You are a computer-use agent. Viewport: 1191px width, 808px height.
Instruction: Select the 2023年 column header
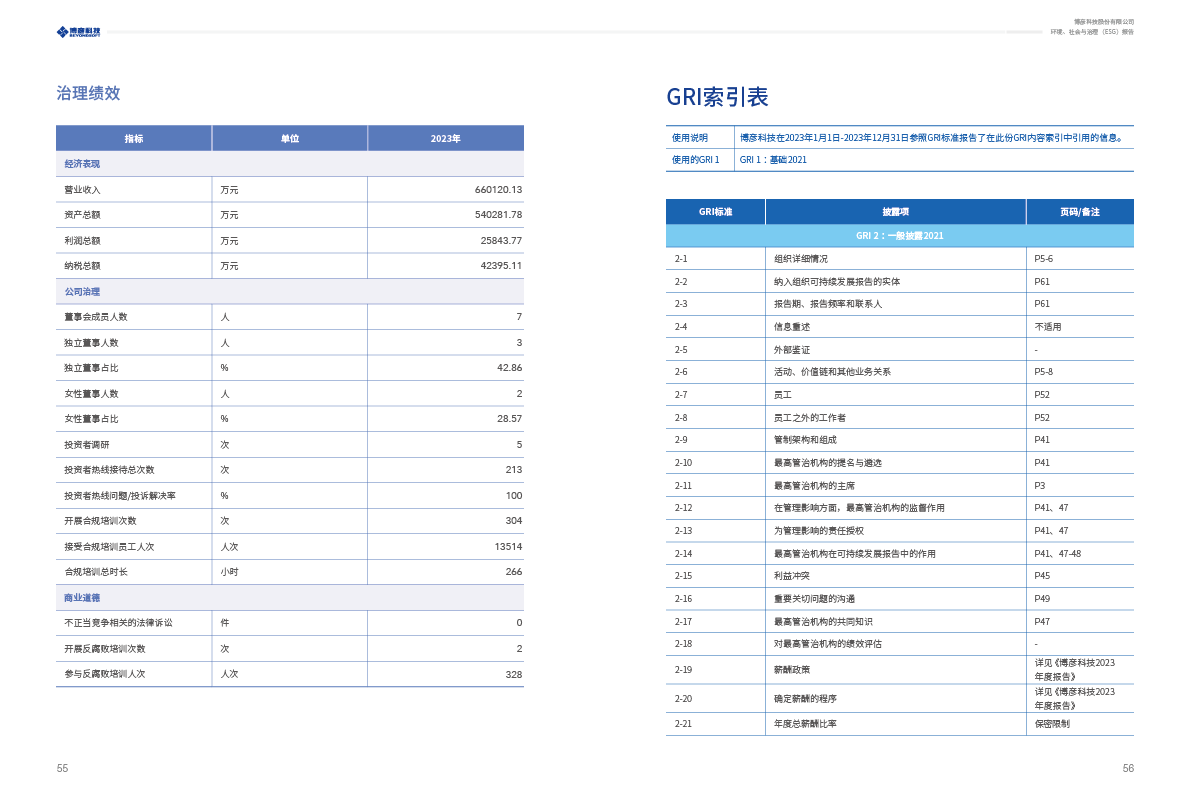tap(445, 138)
